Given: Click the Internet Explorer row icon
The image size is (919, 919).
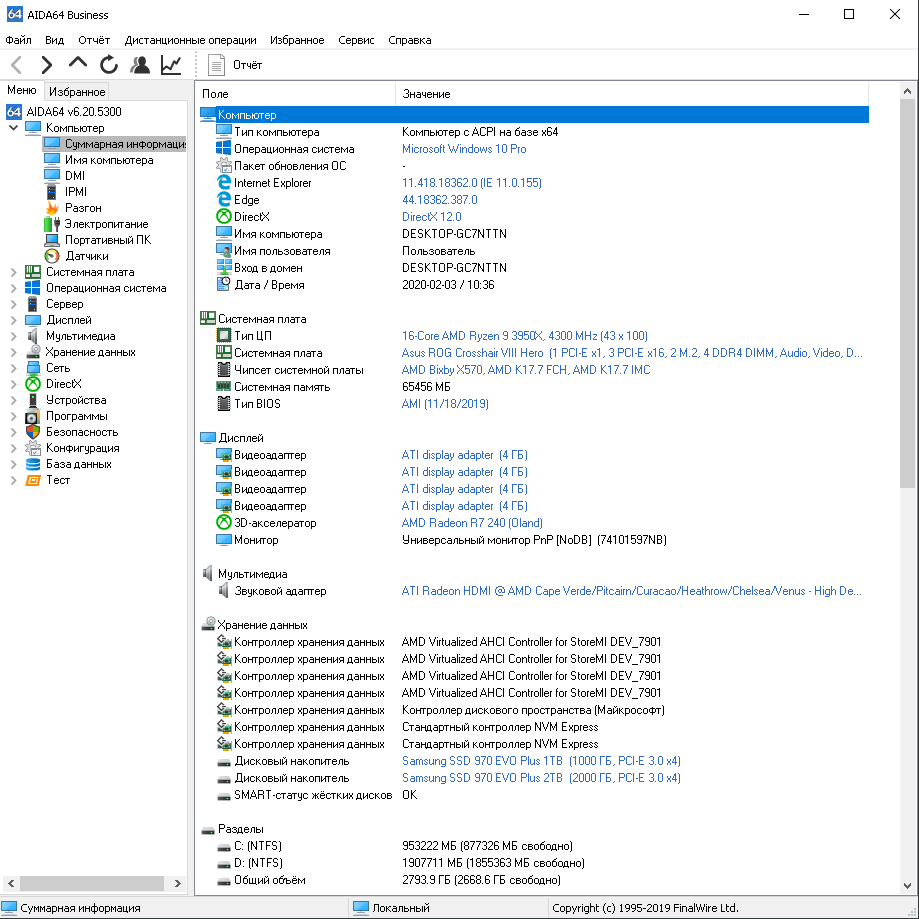Looking at the screenshot, I should point(223,182).
